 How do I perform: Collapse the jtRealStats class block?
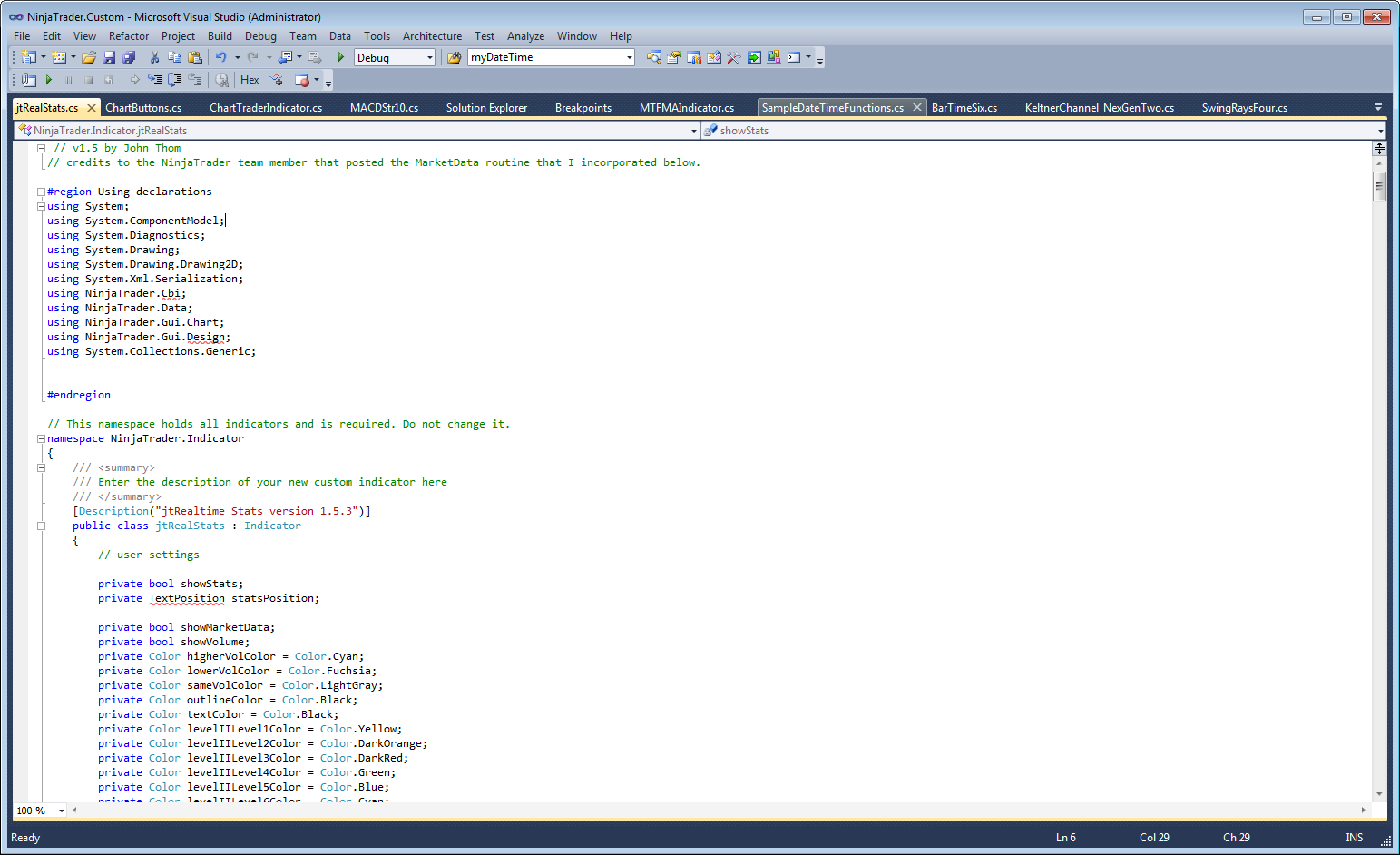click(41, 526)
